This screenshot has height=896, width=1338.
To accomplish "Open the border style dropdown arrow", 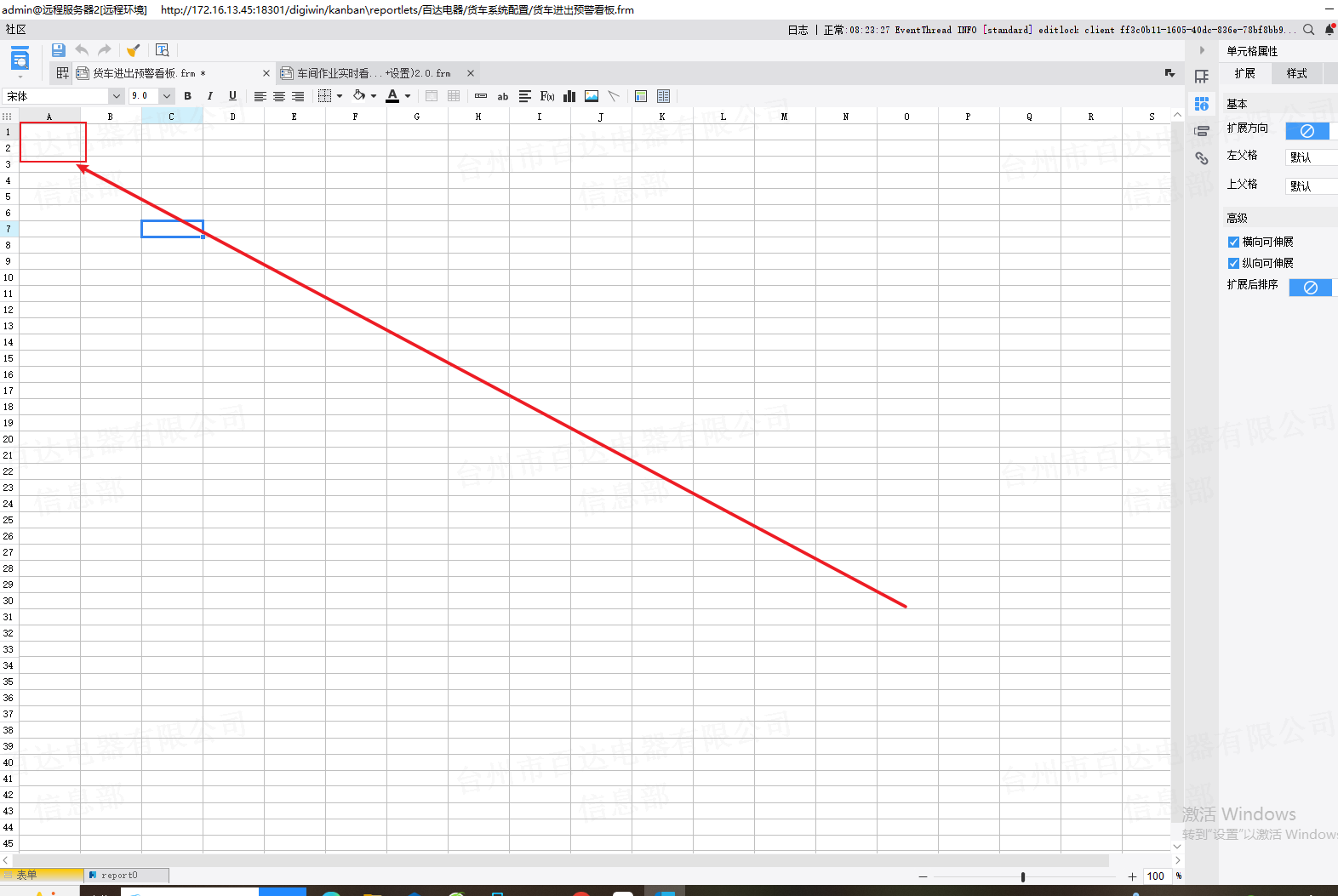I will click(x=340, y=96).
